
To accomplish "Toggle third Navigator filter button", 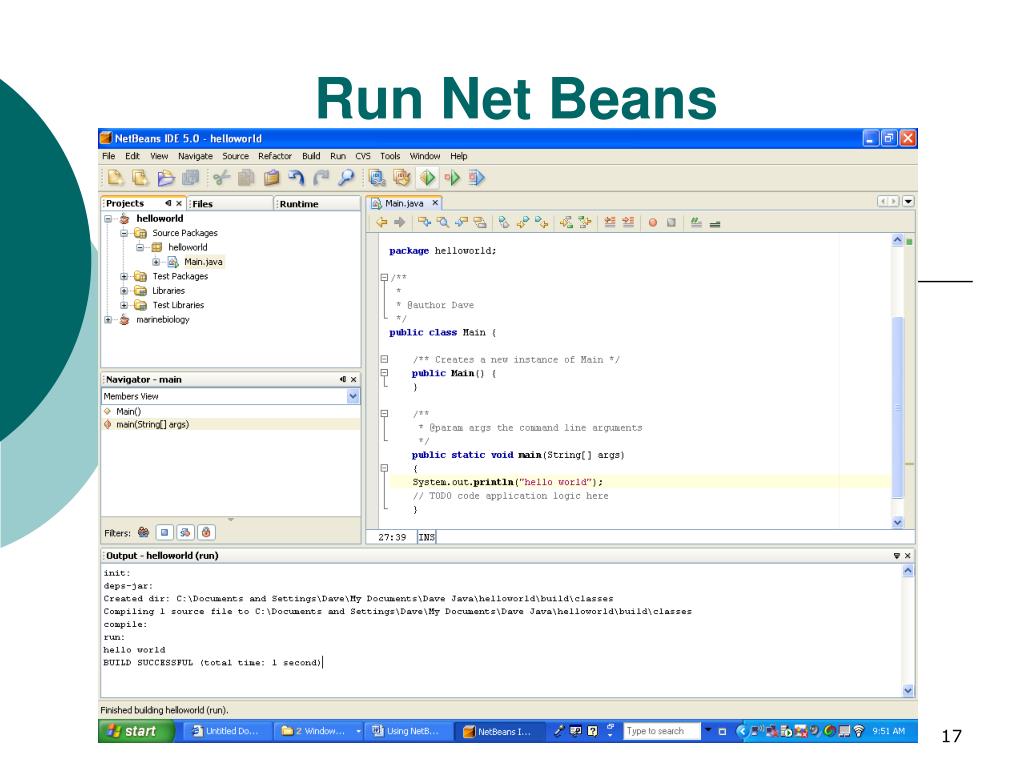I will [185, 532].
